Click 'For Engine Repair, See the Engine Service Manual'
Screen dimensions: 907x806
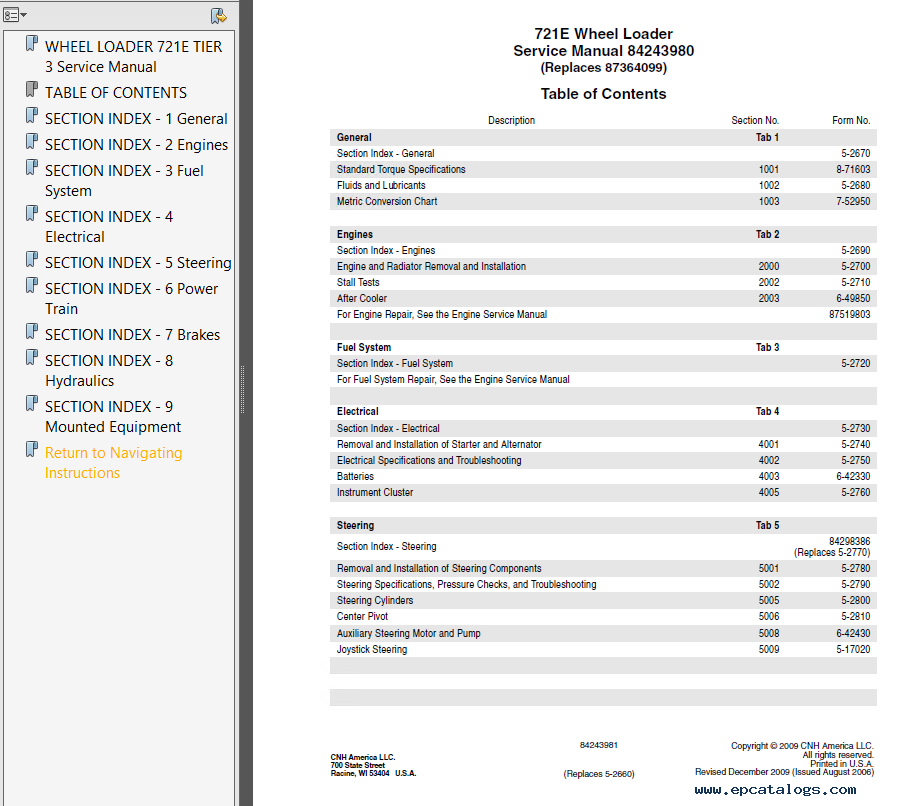[x=441, y=314]
